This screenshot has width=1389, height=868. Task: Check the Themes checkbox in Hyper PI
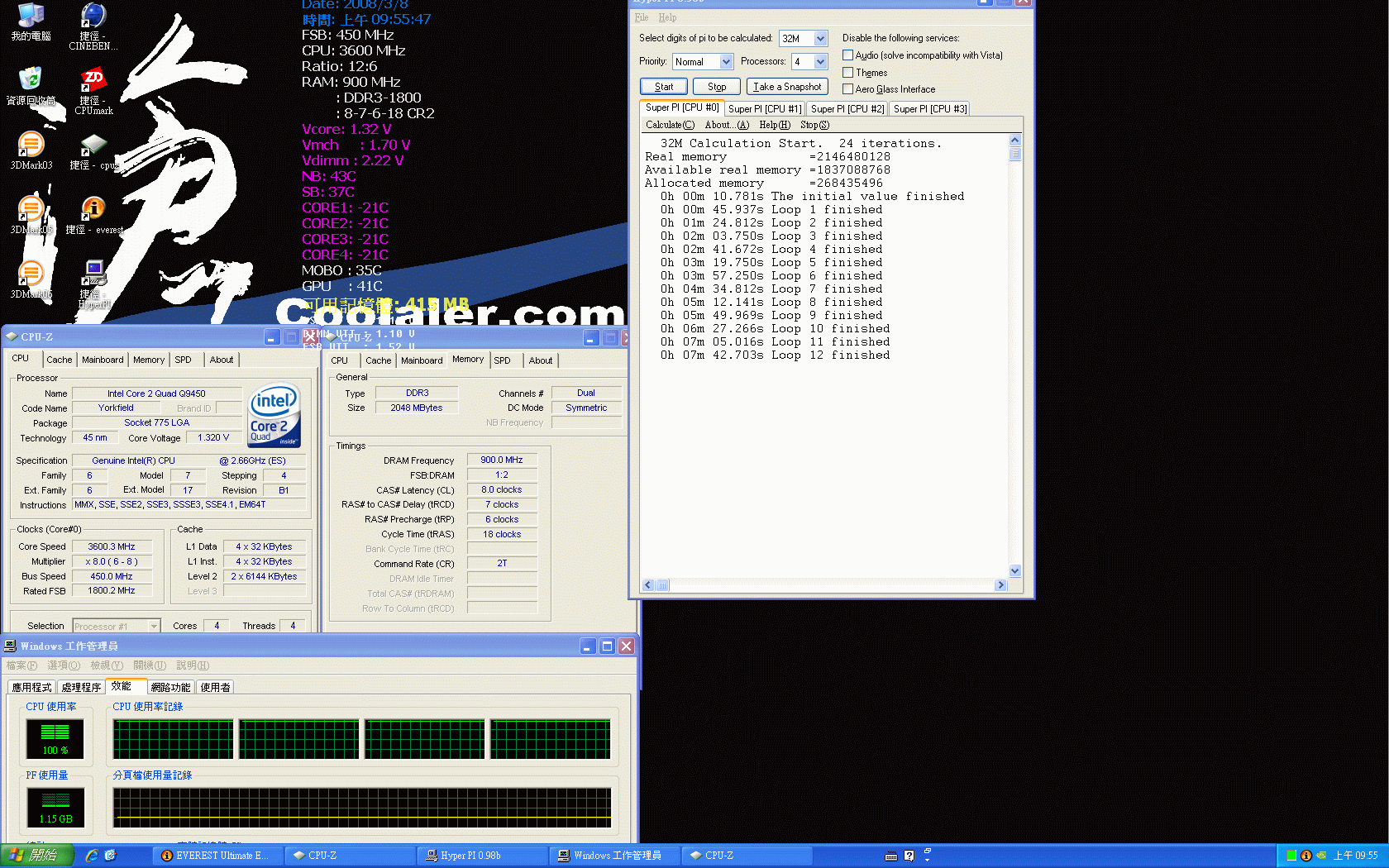[847, 73]
